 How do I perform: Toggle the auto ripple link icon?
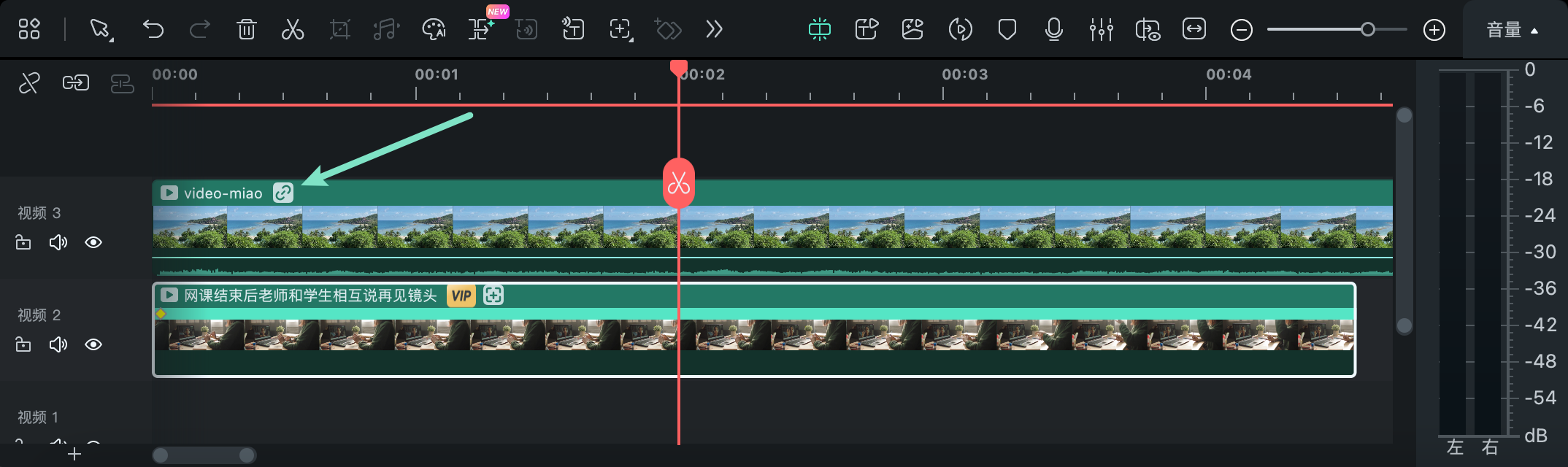click(x=75, y=82)
